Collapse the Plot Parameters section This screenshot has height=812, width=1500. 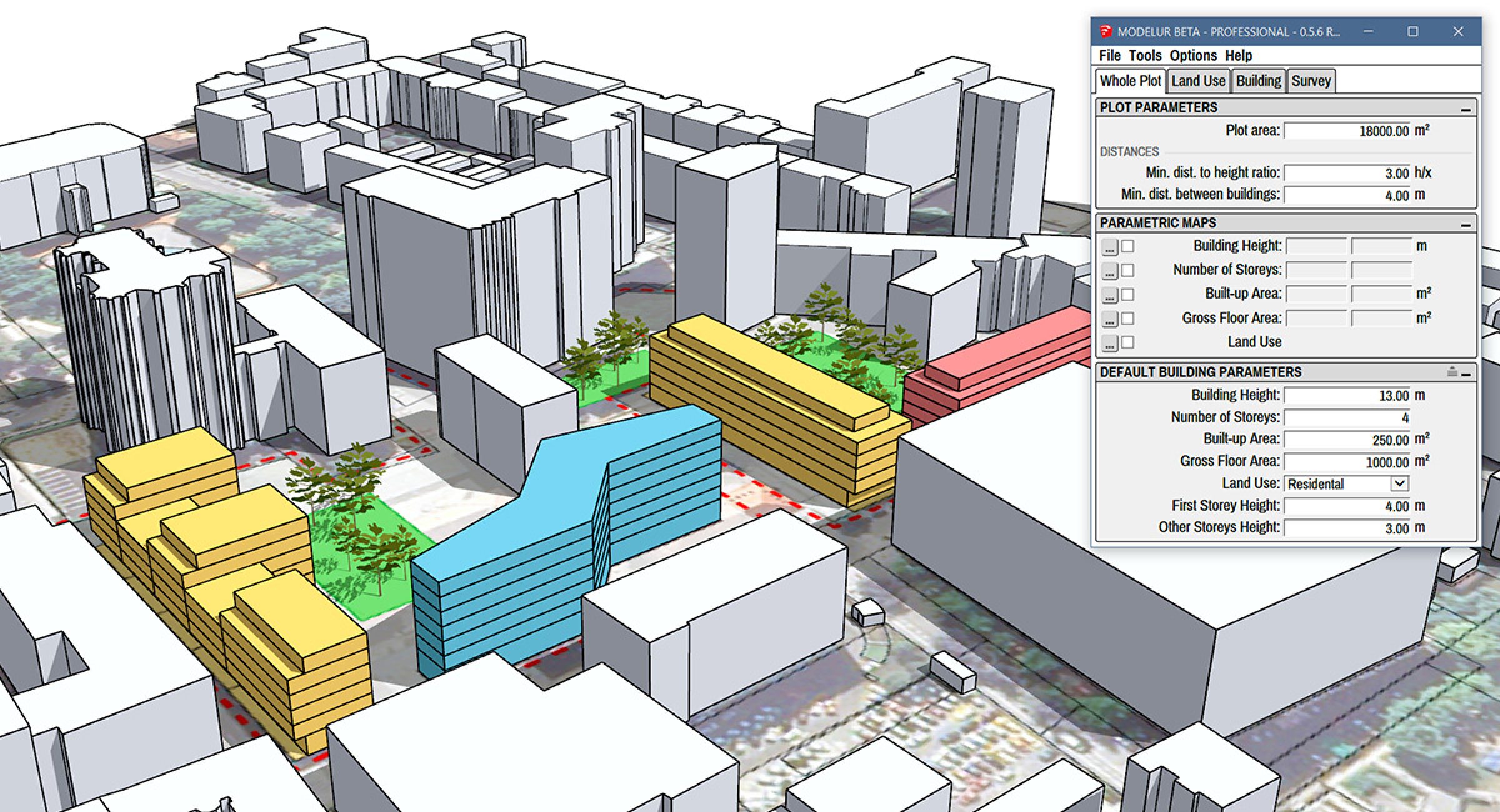point(1466,109)
